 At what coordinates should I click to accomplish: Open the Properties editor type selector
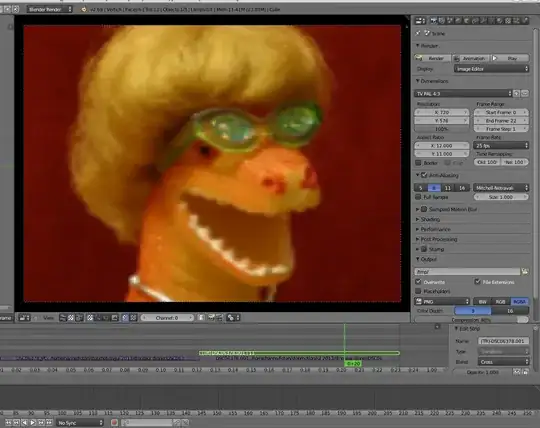point(420,21)
